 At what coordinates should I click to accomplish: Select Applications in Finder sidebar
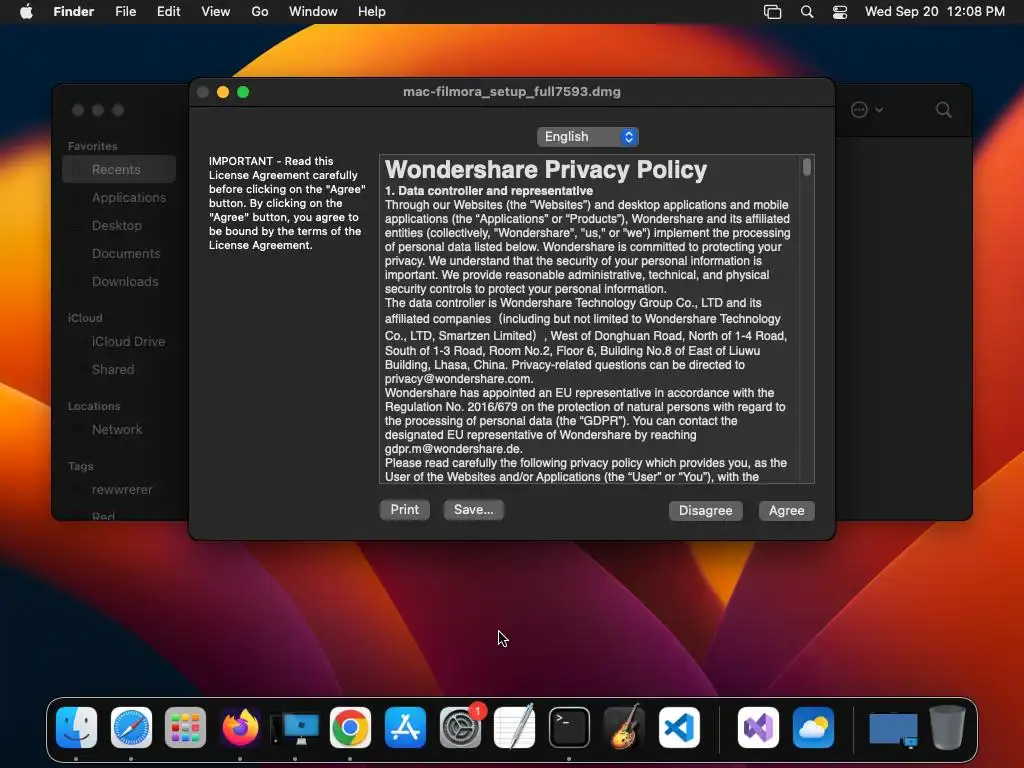click(x=119, y=197)
